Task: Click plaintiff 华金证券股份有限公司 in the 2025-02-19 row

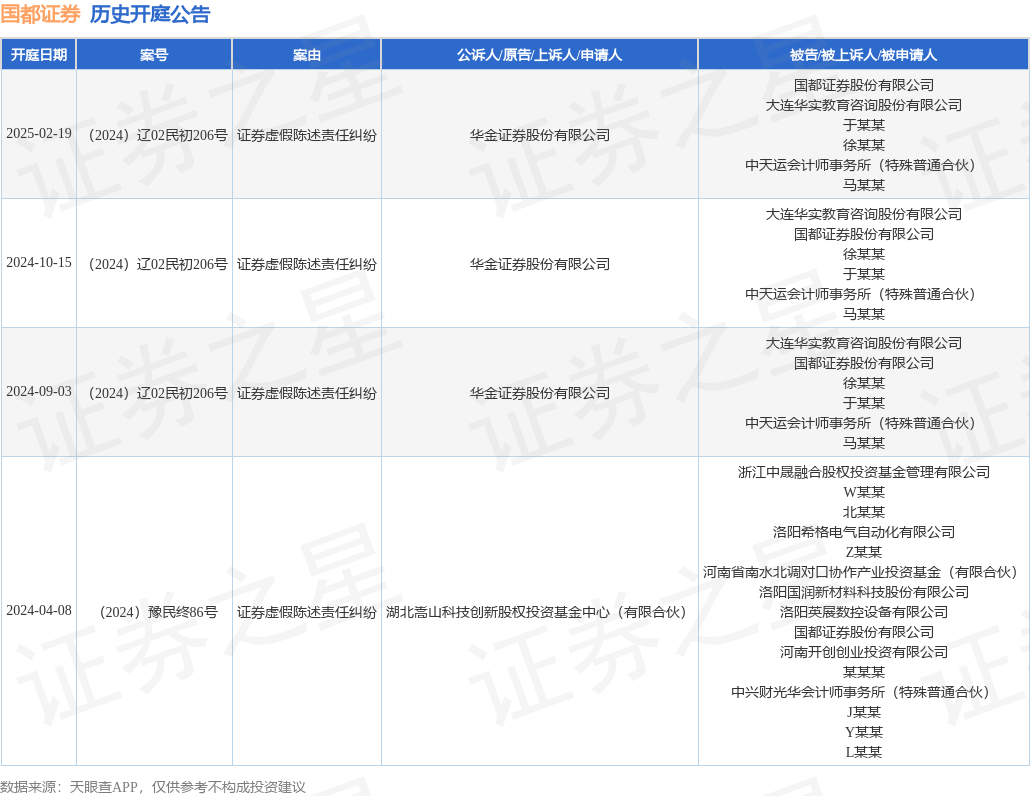Action: (539, 135)
